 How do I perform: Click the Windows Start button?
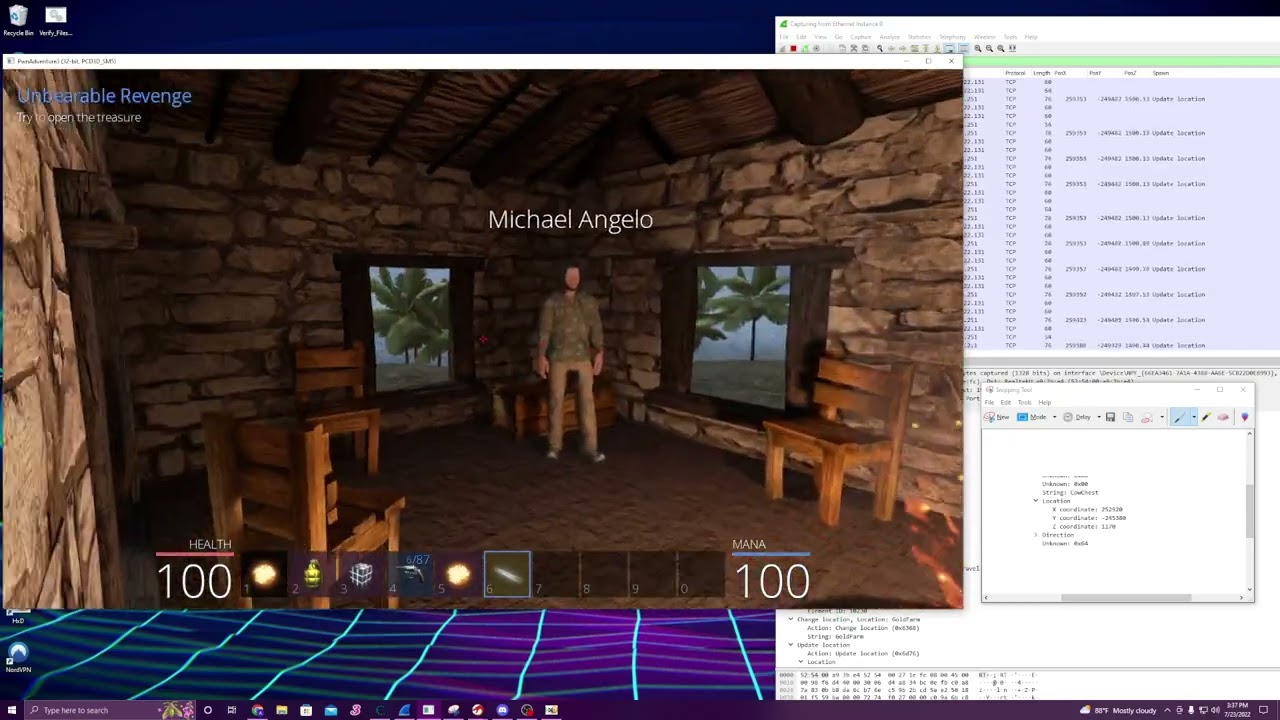coord(12,710)
